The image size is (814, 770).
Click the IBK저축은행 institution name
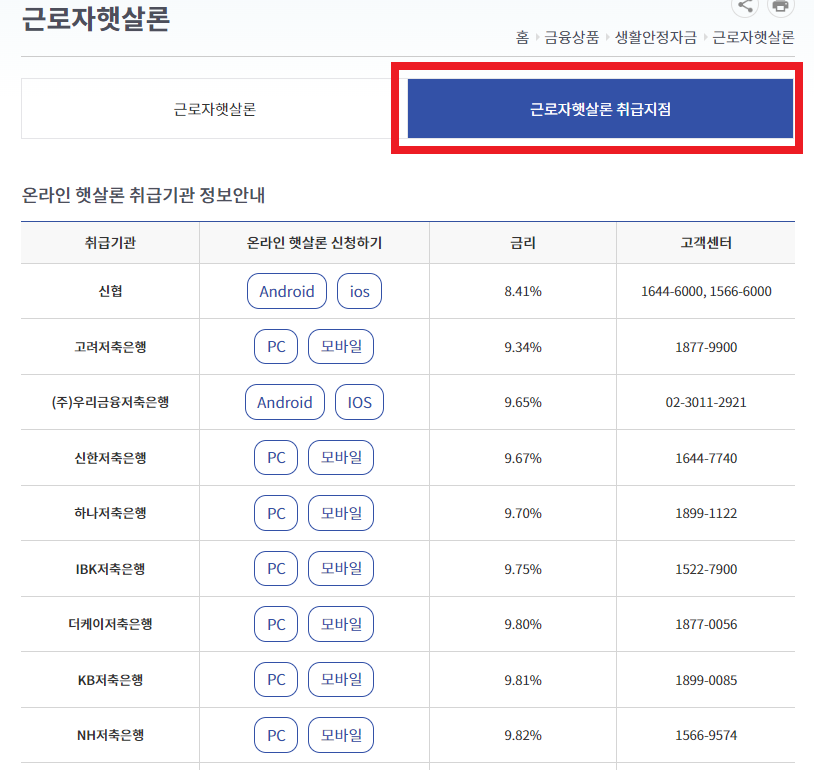point(110,569)
